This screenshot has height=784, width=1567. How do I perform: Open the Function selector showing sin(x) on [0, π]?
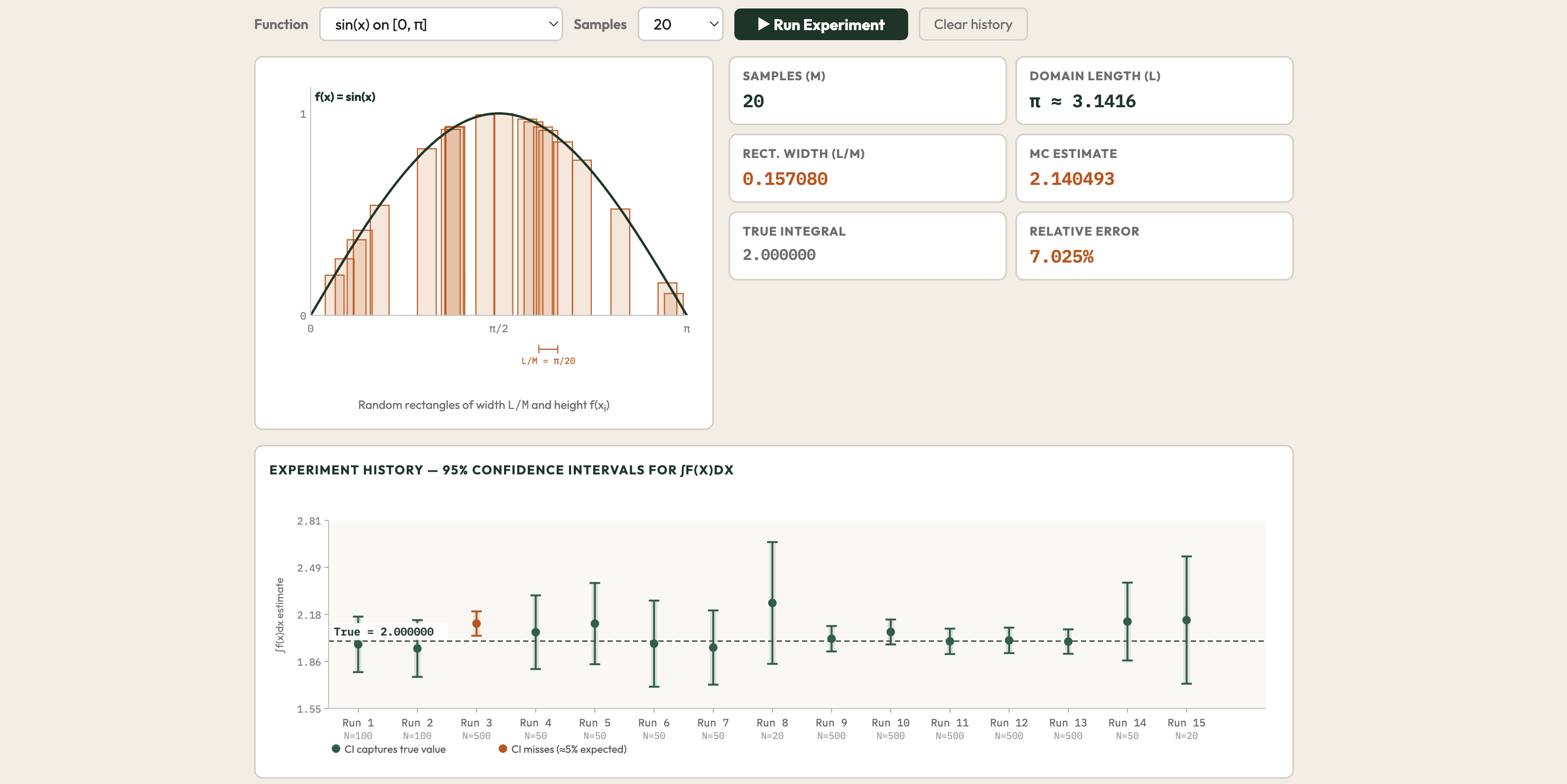click(x=441, y=24)
